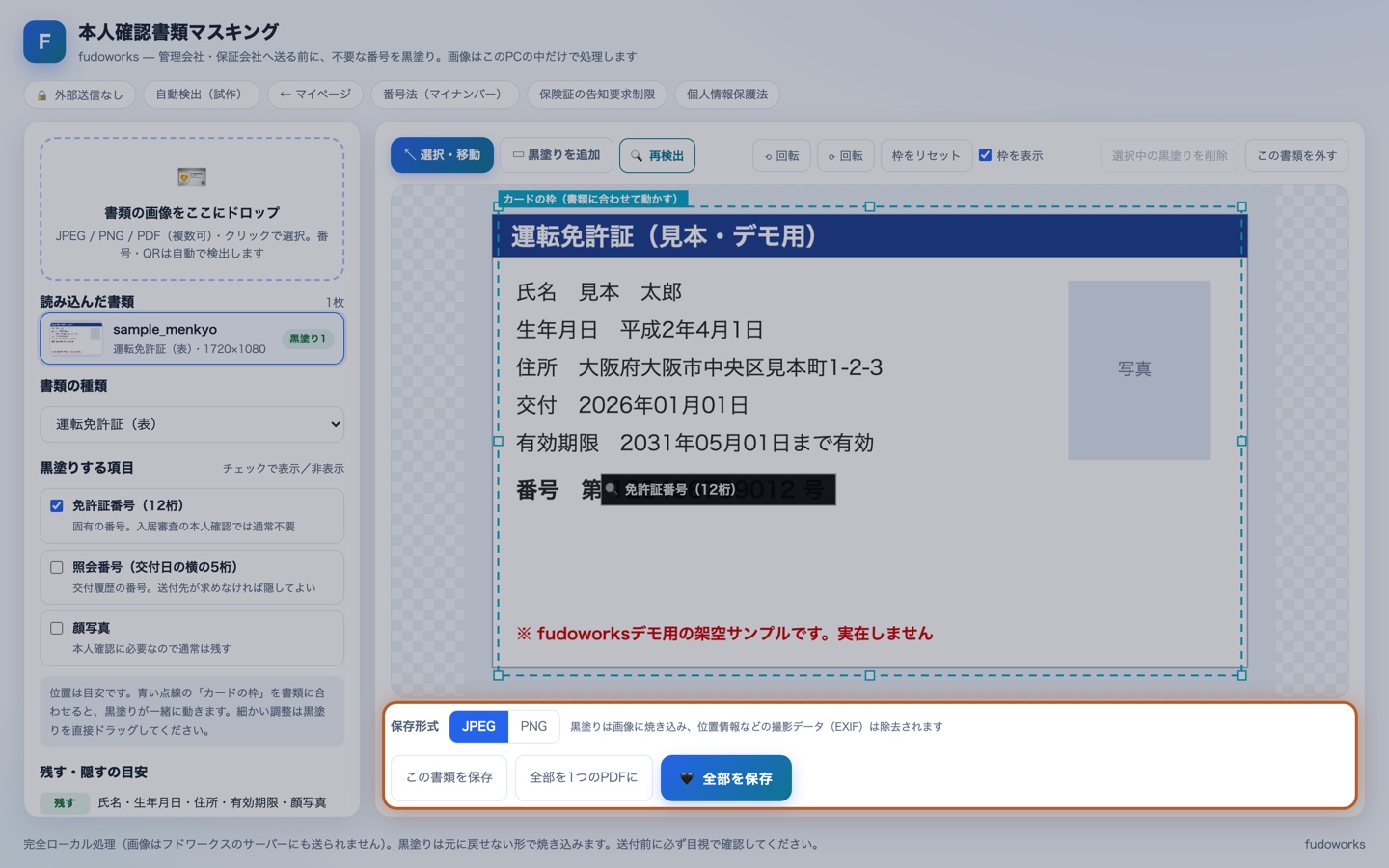Select JPEG save format
This screenshot has width=1389, height=868.
click(478, 726)
